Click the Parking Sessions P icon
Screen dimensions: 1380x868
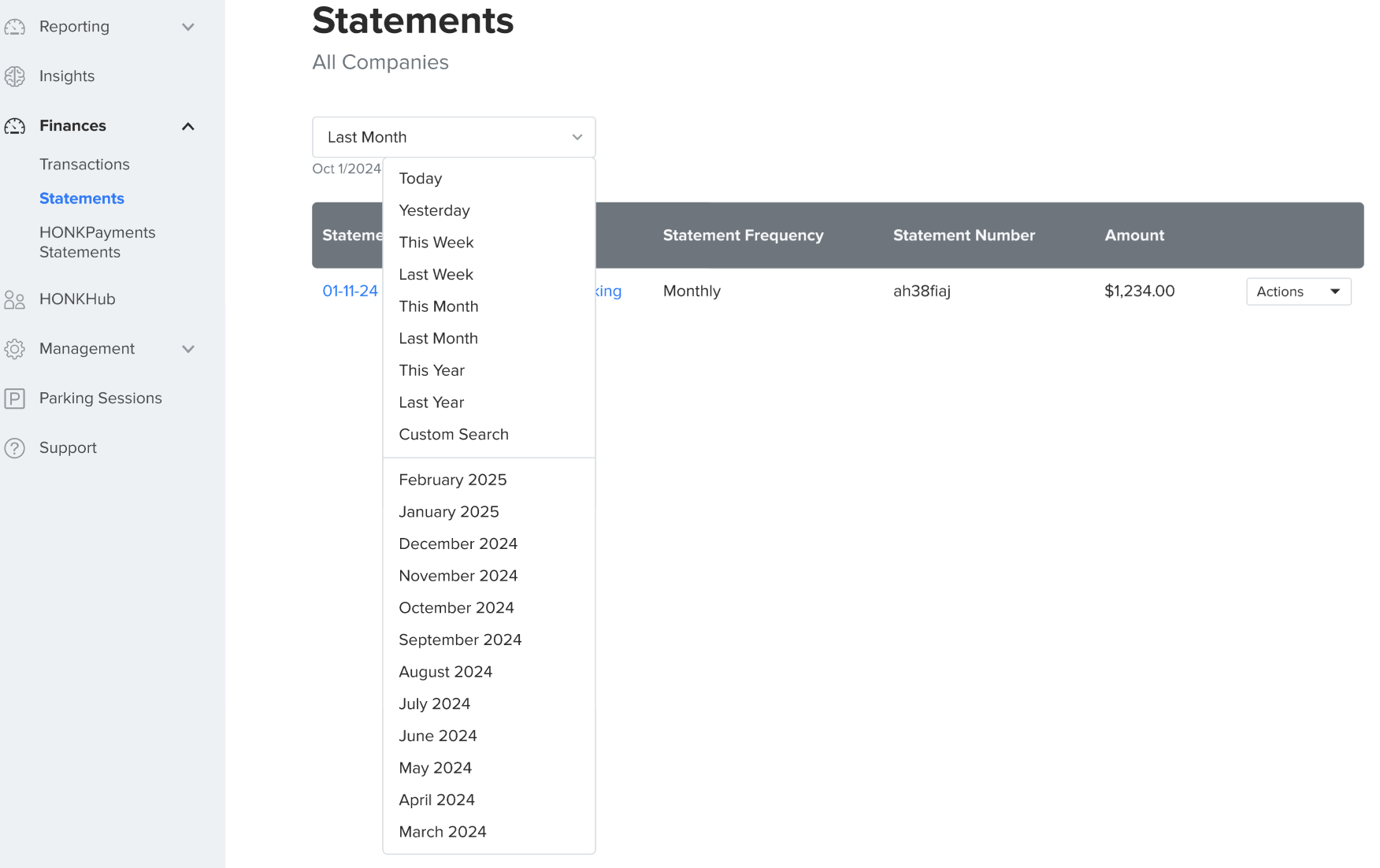[x=15, y=399]
